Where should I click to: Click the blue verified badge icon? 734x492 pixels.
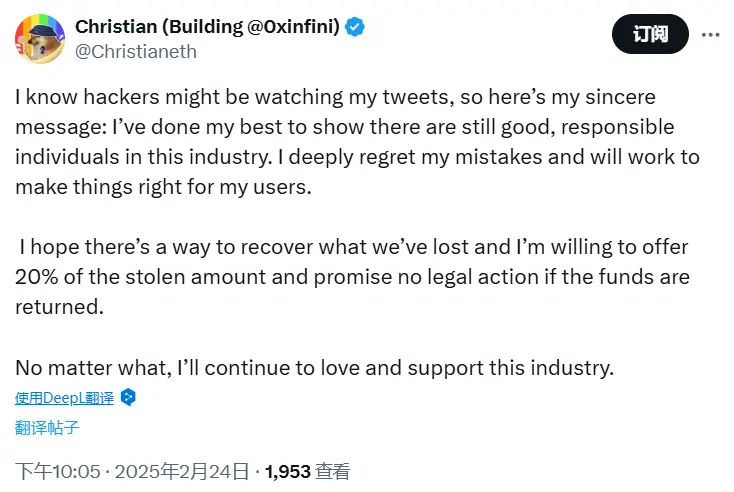coord(355,27)
